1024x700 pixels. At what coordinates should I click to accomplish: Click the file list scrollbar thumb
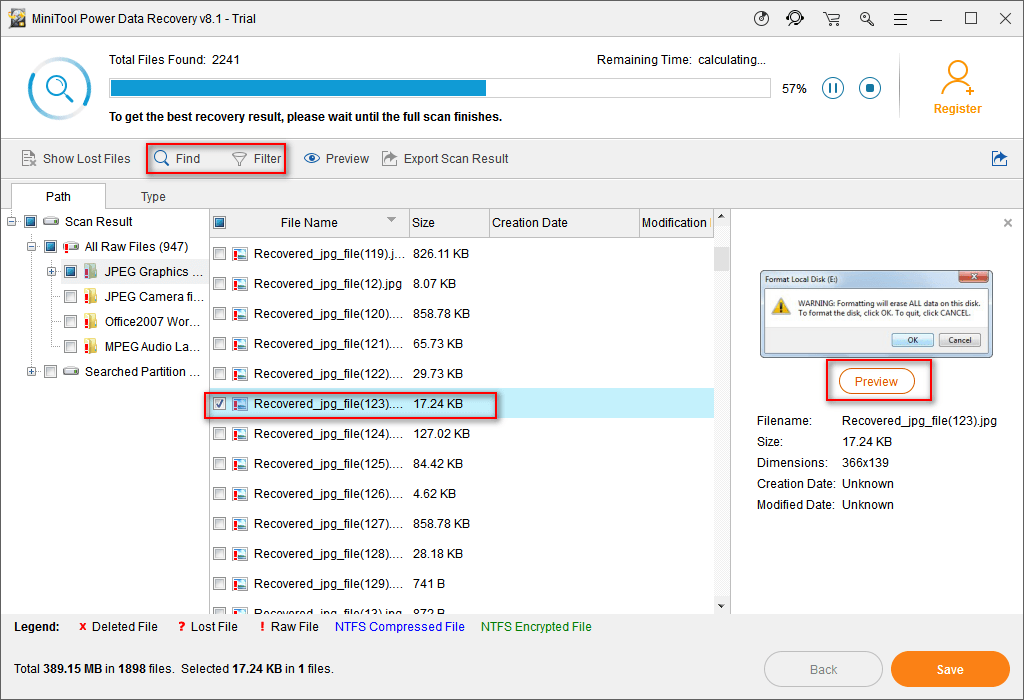click(721, 259)
